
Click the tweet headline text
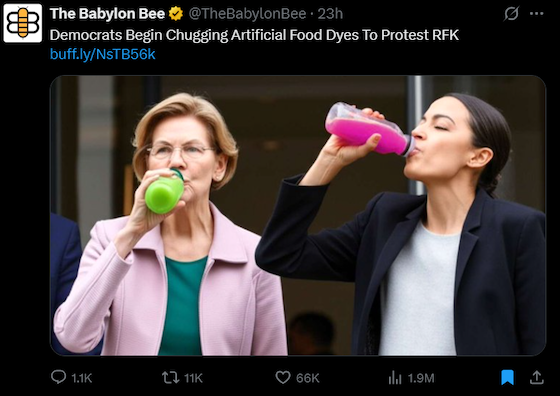[254, 35]
